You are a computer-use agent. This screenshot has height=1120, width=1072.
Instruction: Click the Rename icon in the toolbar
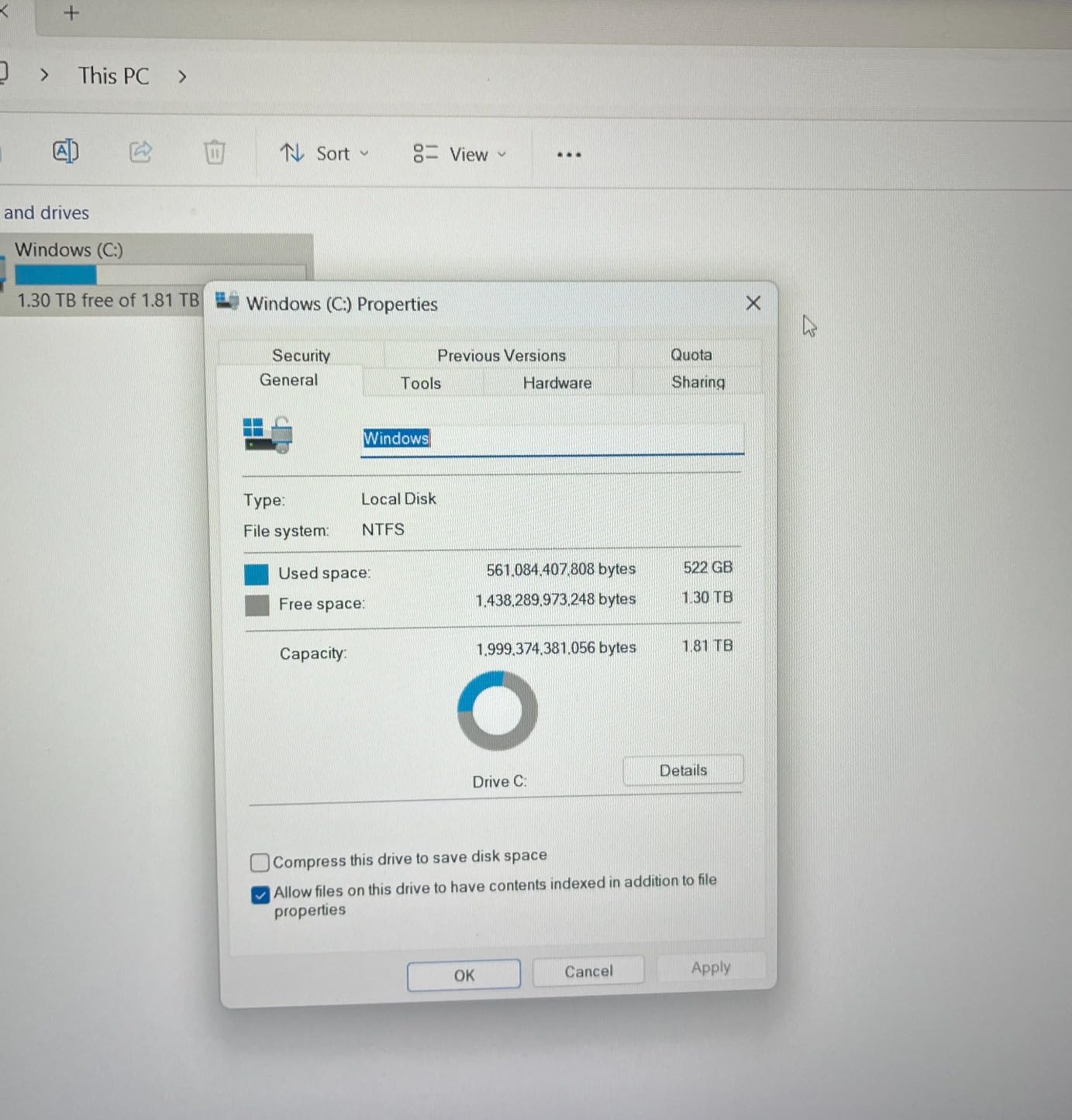(65, 151)
